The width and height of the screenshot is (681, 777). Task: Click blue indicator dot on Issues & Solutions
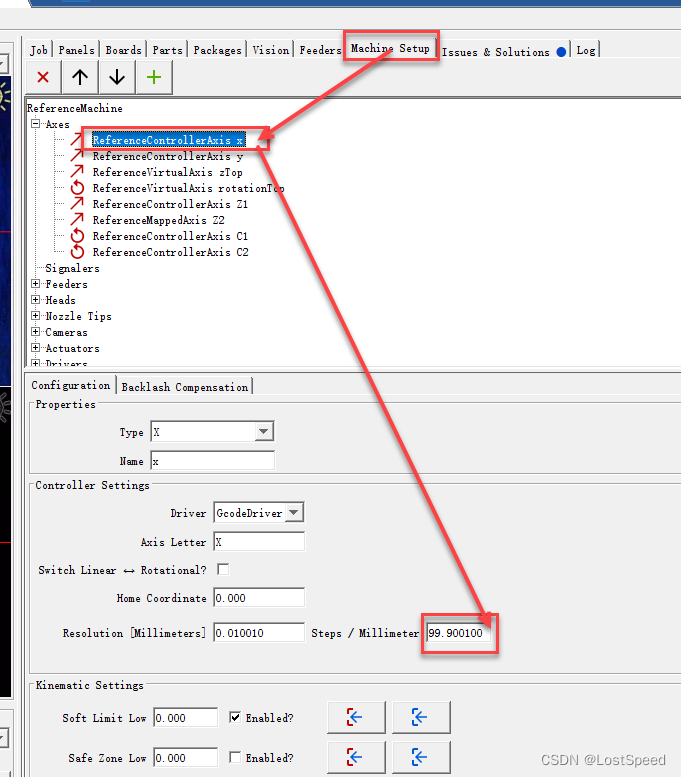(561, 52)
